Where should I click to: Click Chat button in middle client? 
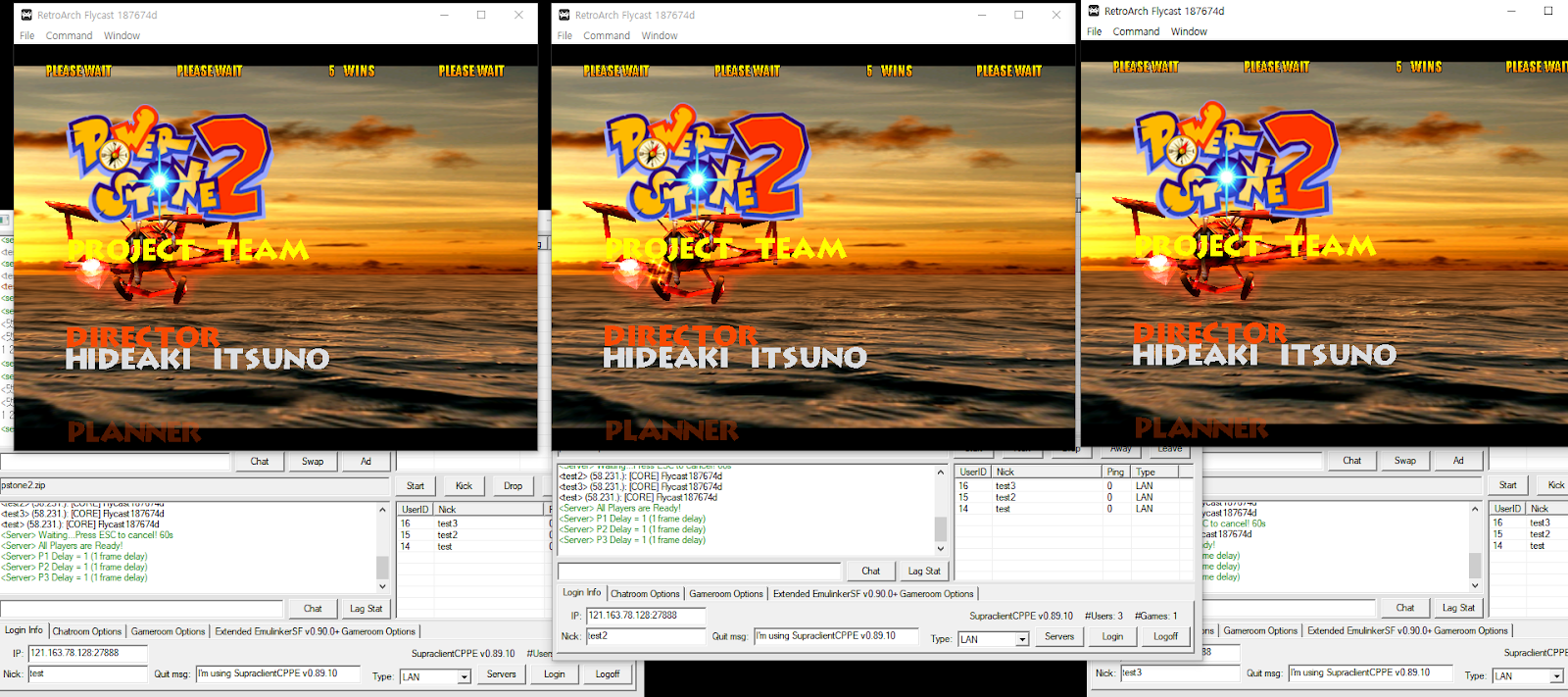click(x=870, y=571)
